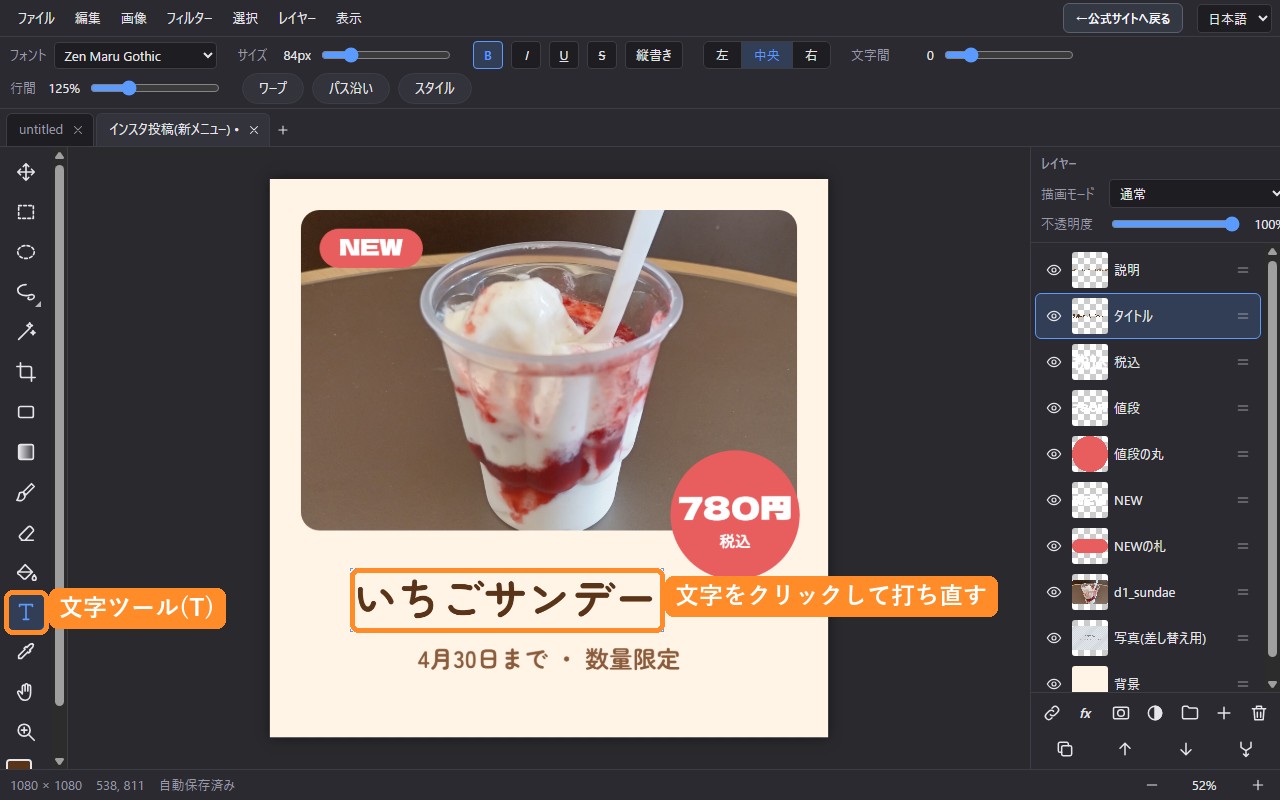Hide the 値段の丸 layer
Viewport: 1280px width, 800px height.
click(1053, 454)
